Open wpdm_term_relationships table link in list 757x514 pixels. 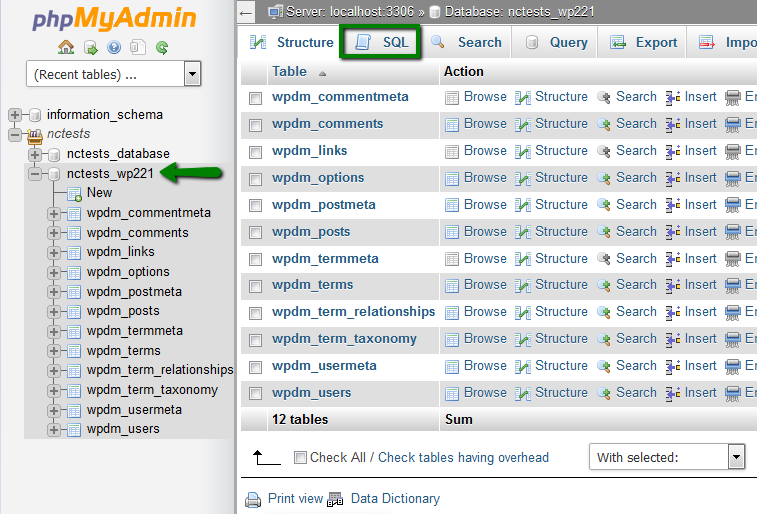(x=353, y=312)
